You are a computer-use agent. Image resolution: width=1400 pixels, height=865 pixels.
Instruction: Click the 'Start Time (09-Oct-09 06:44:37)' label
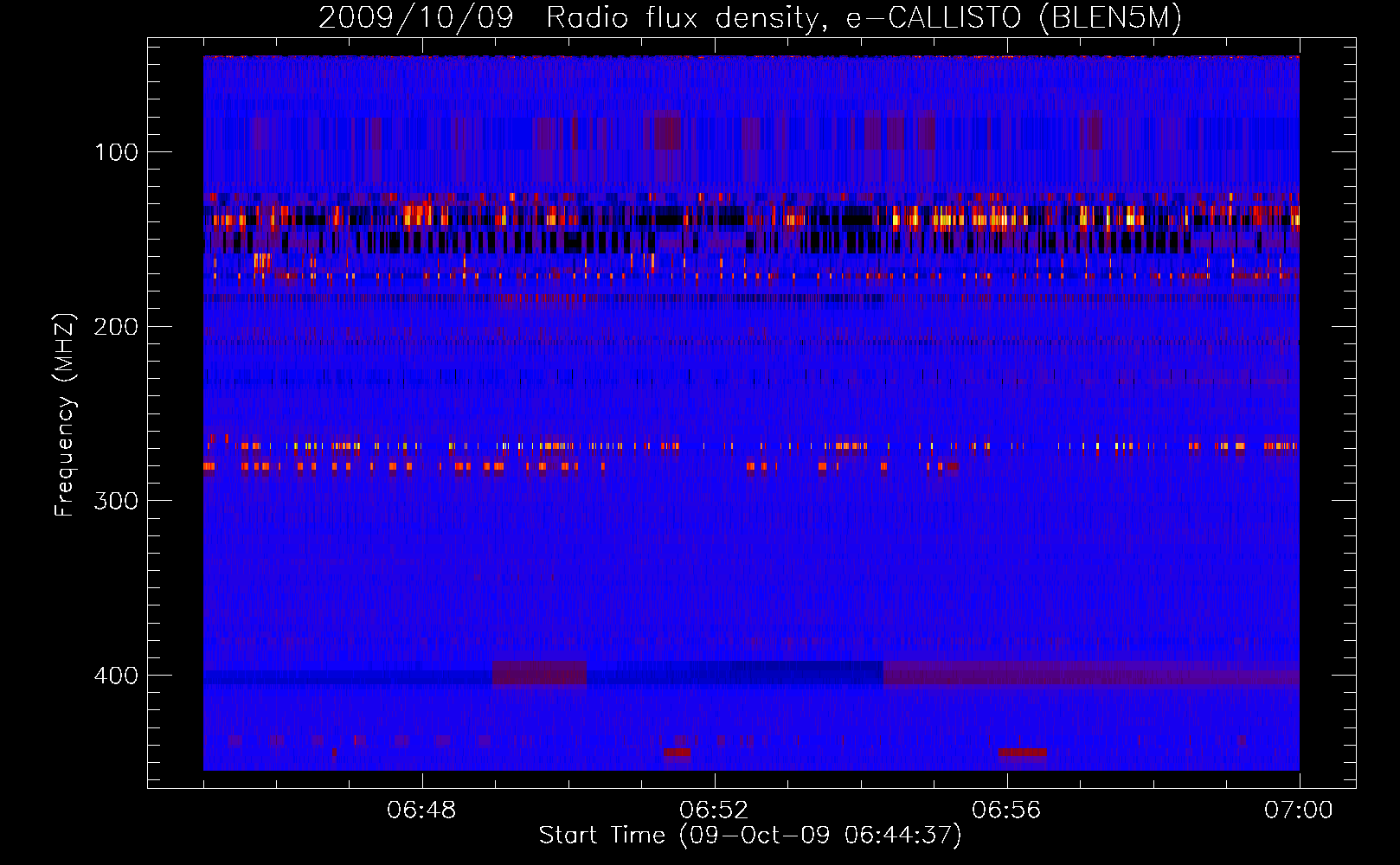(750, 835)
